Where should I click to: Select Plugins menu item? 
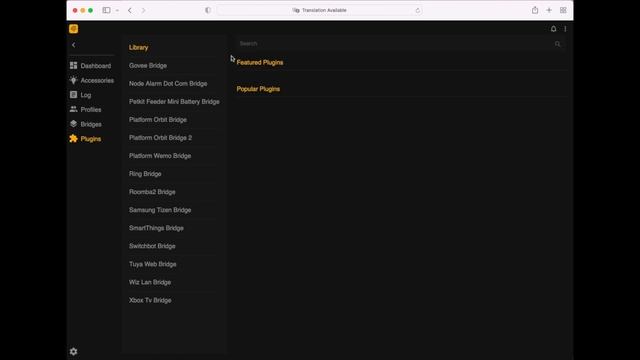[x=91, y=139]
